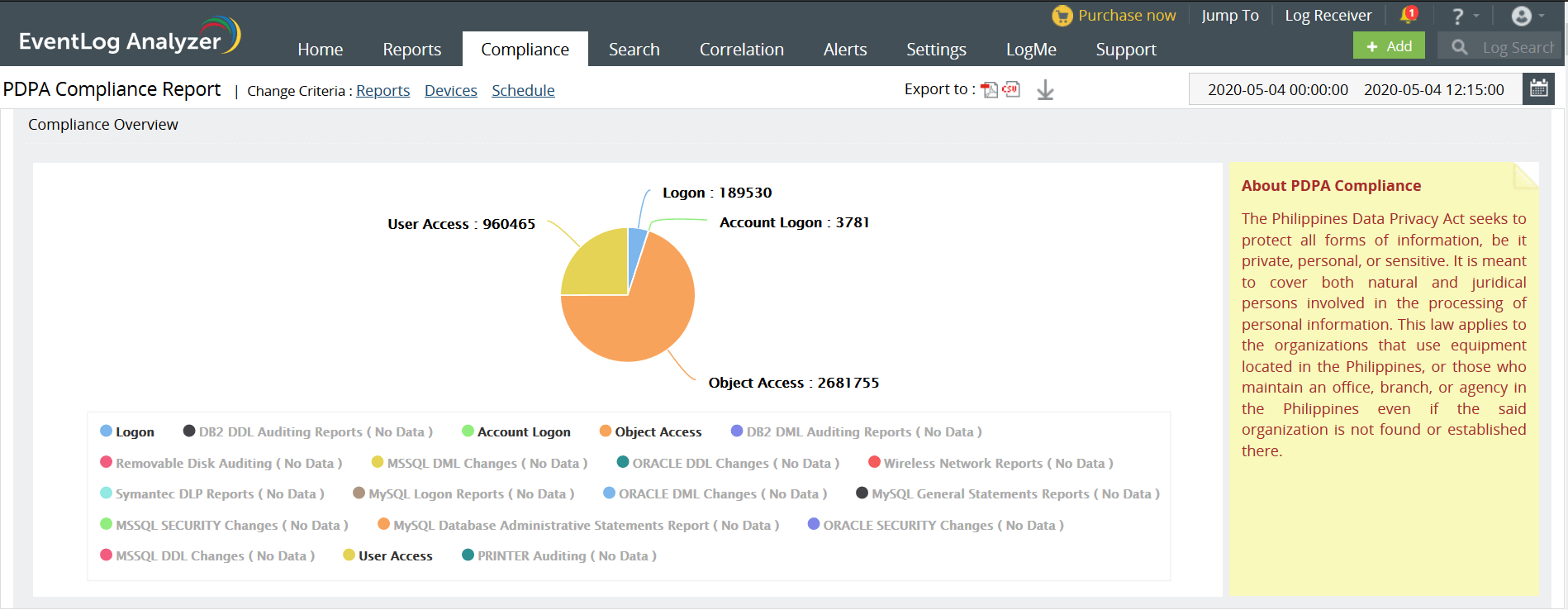Click the PDPA Compliance Report title
The height and width of the screenshot is (610, 1568).
(x=112, y=89)
